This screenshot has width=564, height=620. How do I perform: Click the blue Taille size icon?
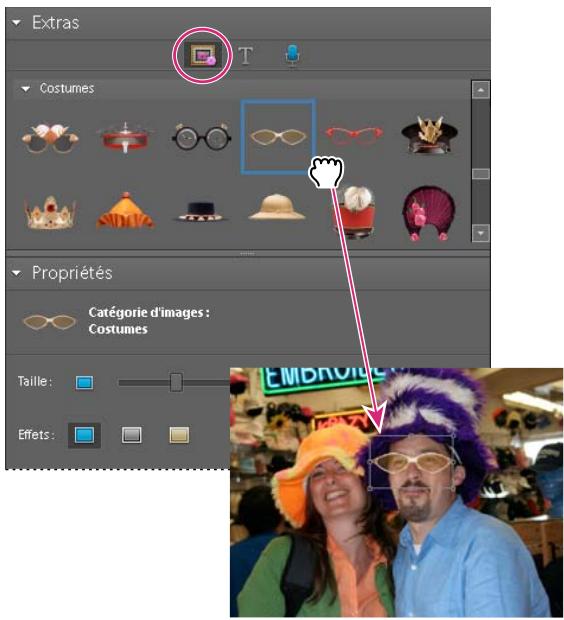point(84,382)
